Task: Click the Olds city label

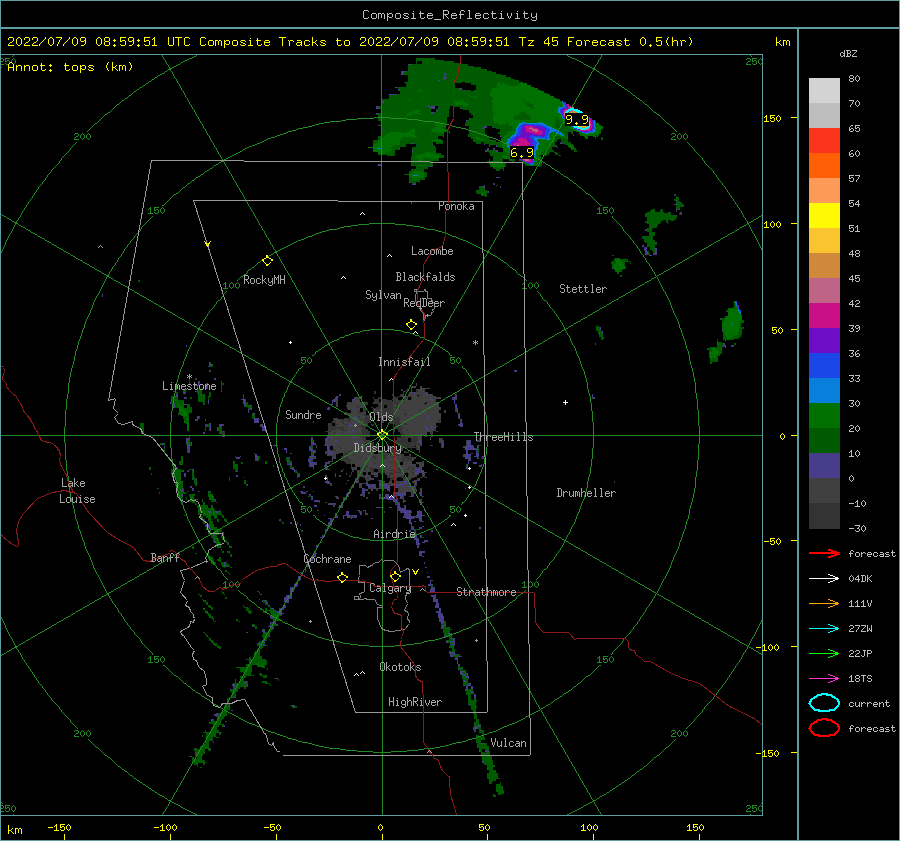Action: pos(381,417)
